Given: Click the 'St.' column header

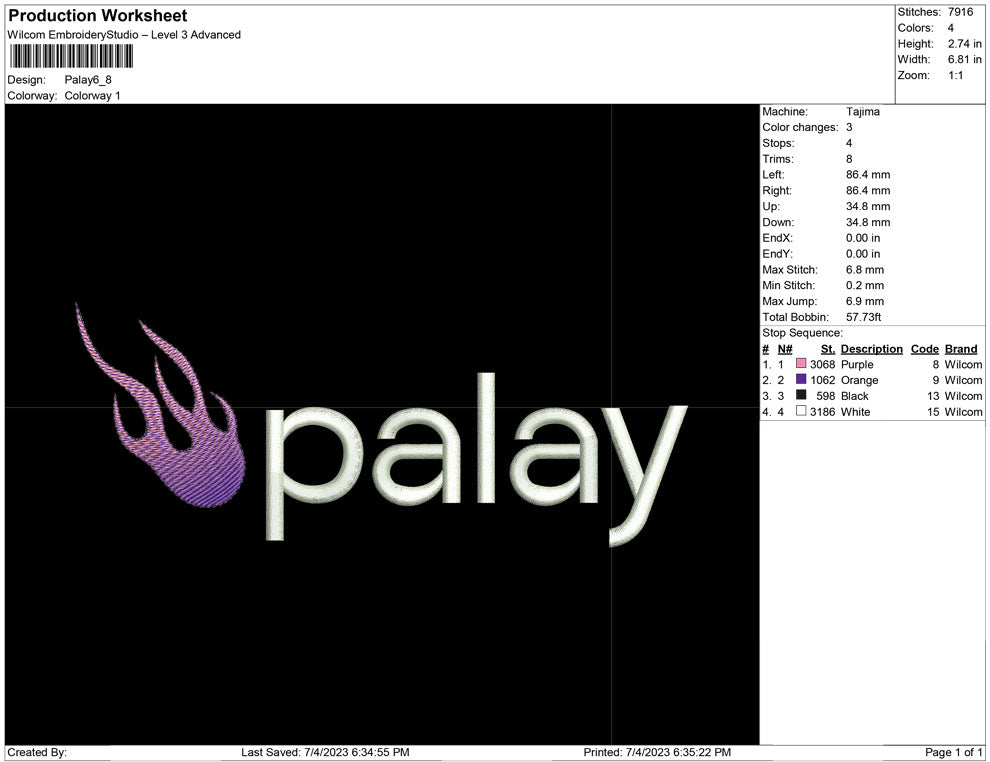Looking at the screenshot, I should [828, 348].
